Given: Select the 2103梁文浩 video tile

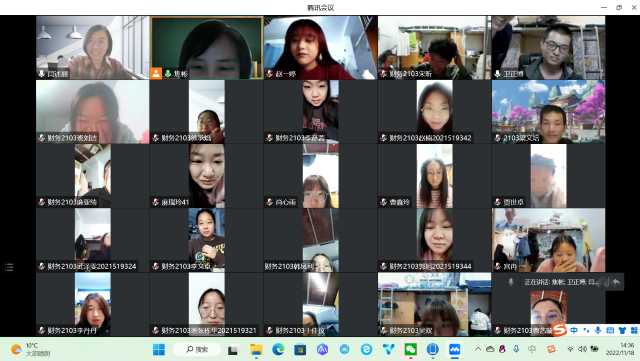Looking at the screenshot, I should (x=548, y=111).
